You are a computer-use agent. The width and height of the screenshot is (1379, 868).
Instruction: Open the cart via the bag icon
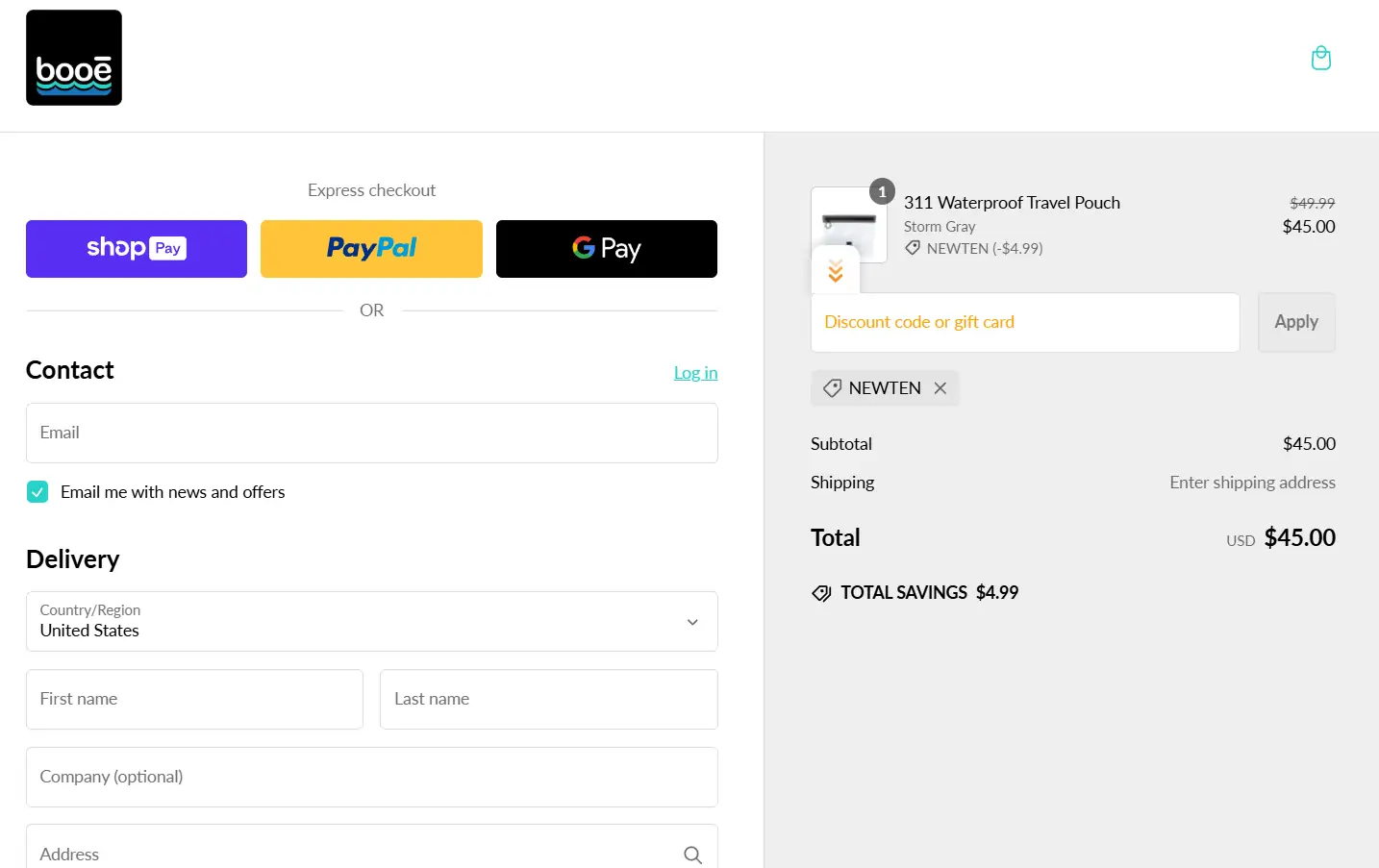coord(1320,58)
